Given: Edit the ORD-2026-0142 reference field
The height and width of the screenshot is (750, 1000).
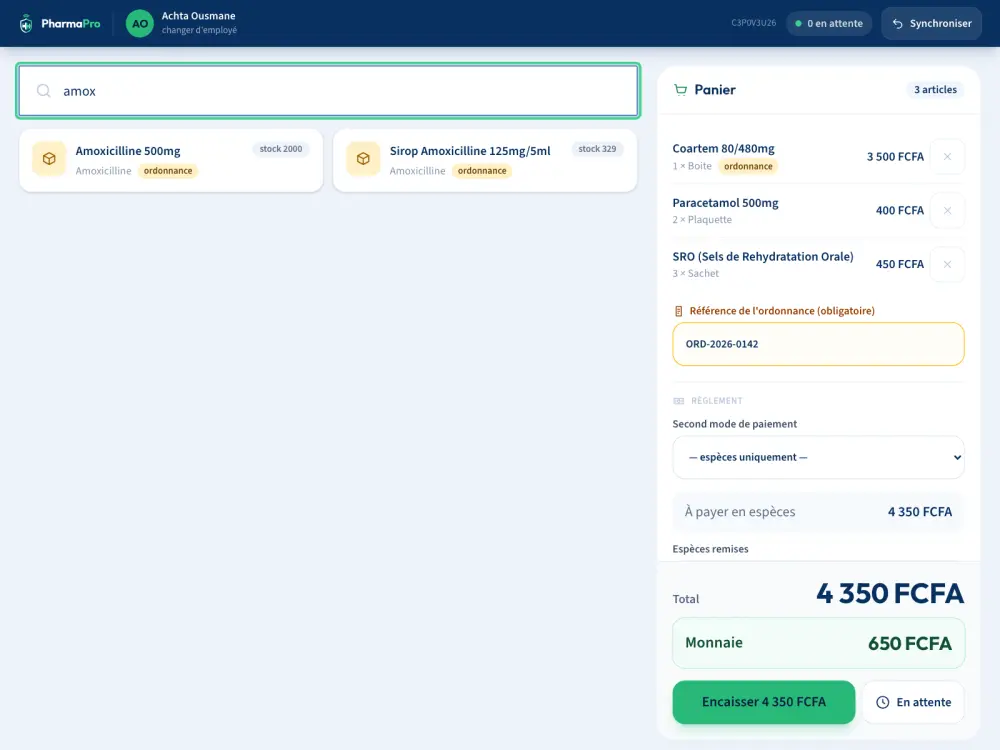Looking at the screenshot, I should [x=818, y=344].
